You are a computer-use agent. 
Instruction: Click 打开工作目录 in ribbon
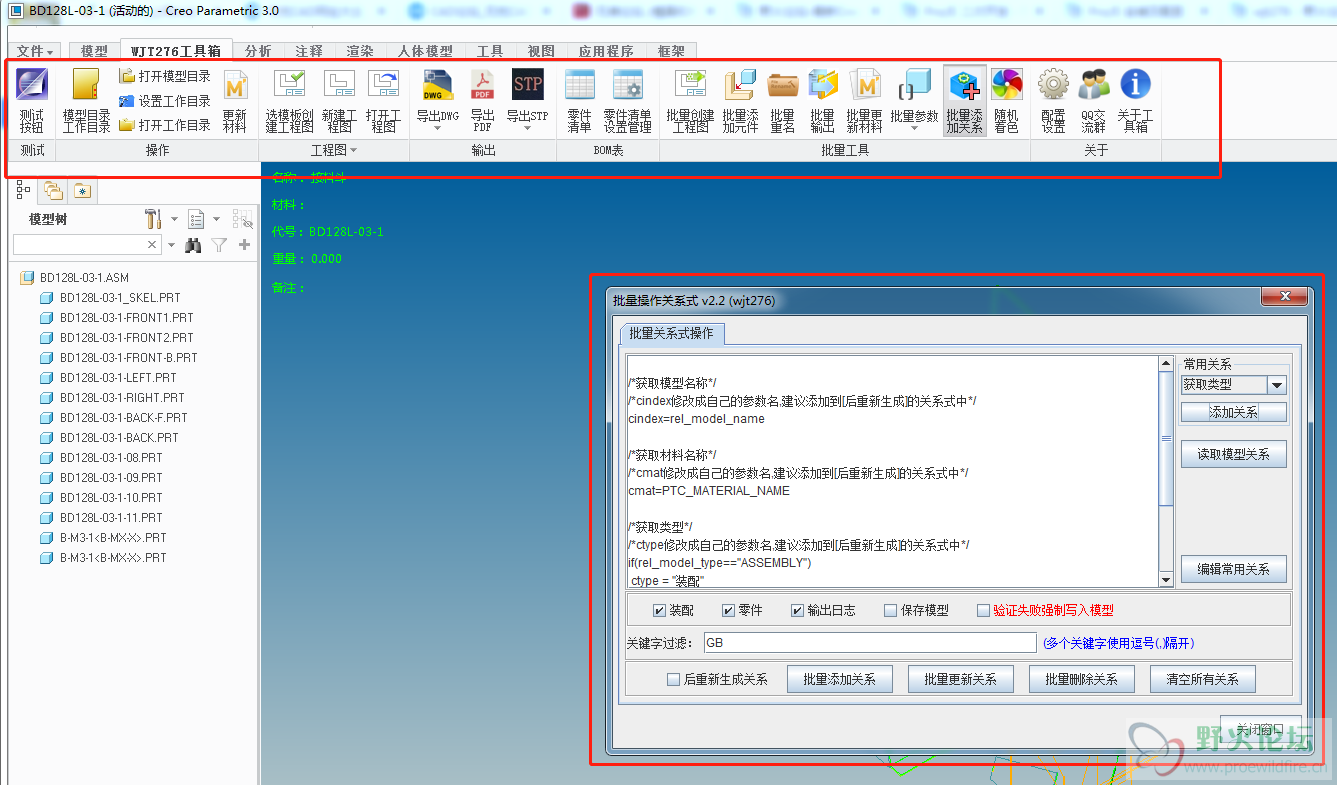pyautogui.click(x=165, y=125)
